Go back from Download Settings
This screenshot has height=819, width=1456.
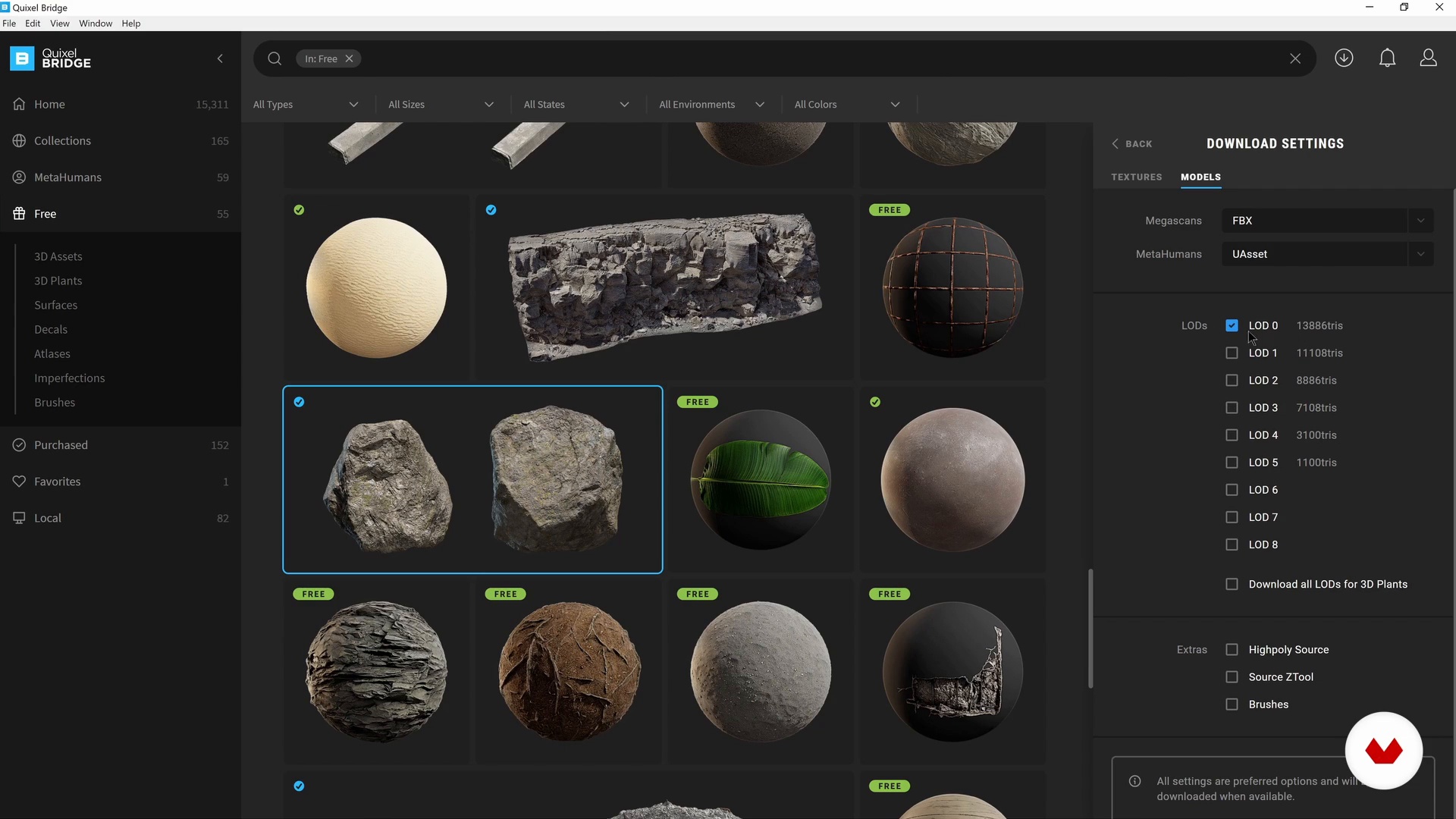pyautogui.click(x=1131, y=143)
